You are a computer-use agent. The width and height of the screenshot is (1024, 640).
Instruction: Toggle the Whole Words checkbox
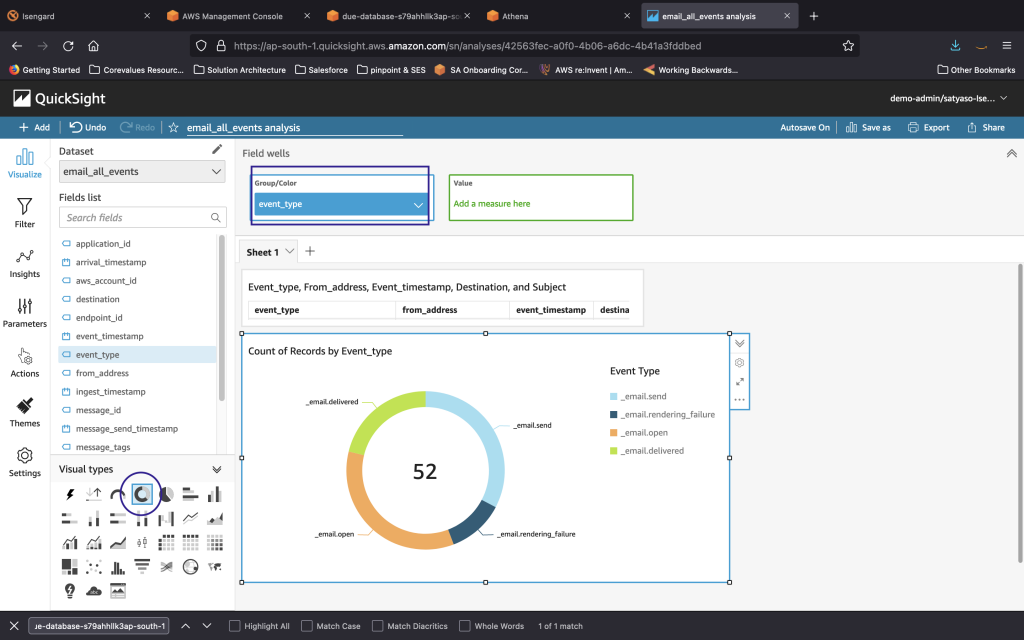(x=465, y=626)
